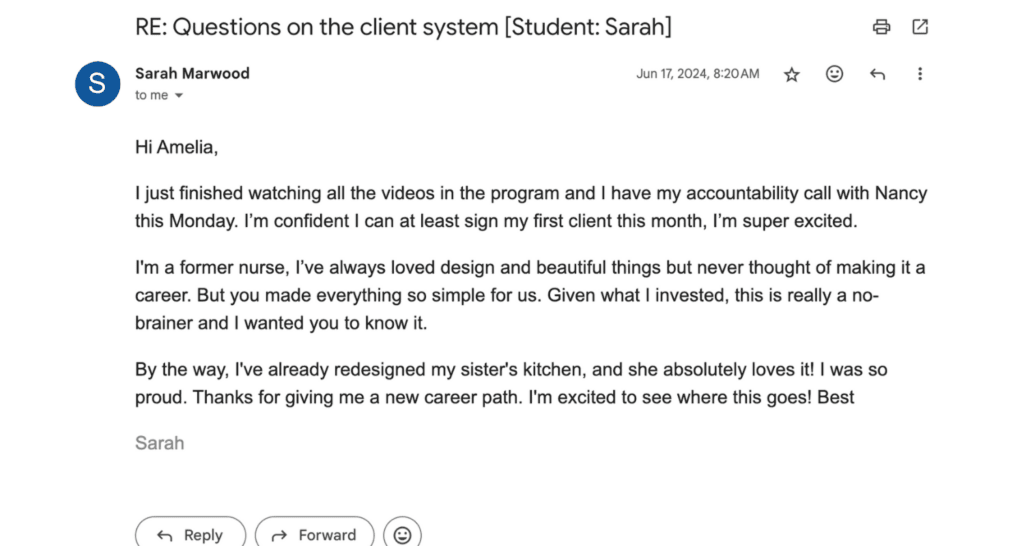
Task: Open the three-dot More options menu
Action: tap(920, 74)
